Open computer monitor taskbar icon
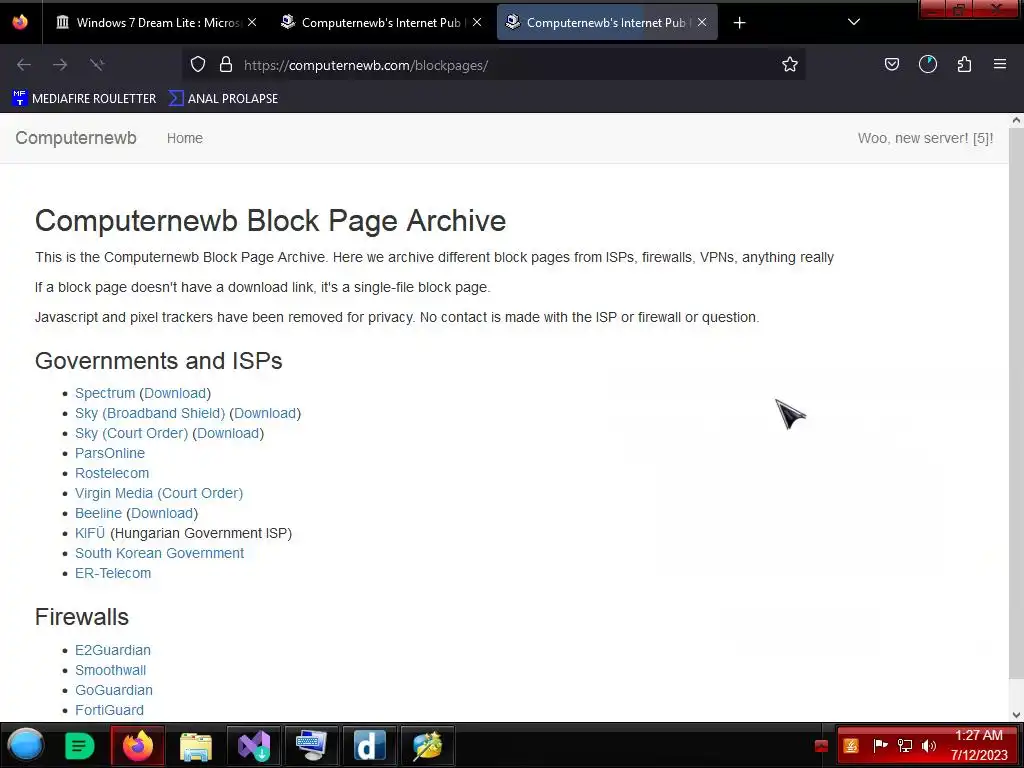The width and height of the screenshot is (1024, 768). point(311,746)
